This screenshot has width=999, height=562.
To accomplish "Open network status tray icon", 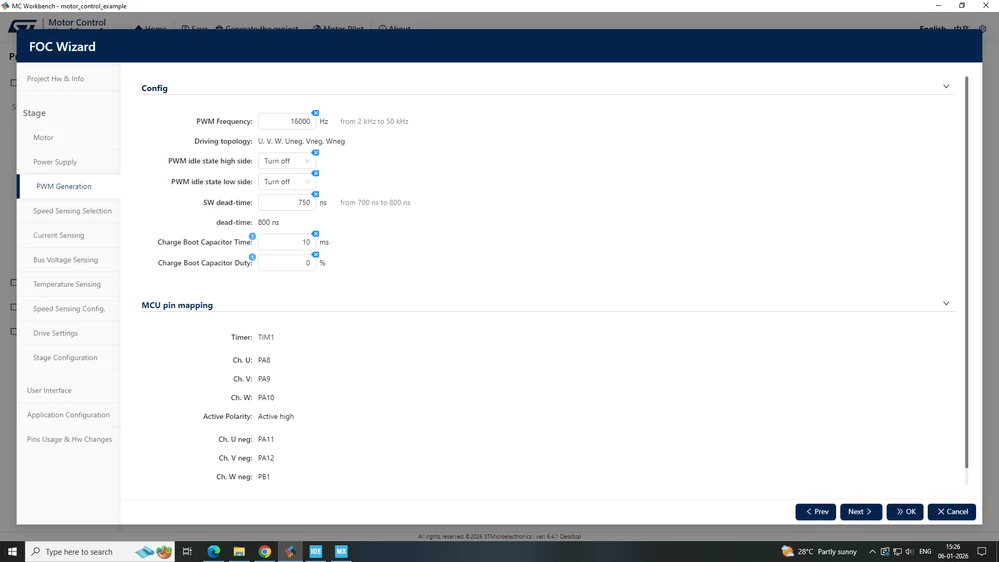I will pyautogui.click(x=897, y=551).
